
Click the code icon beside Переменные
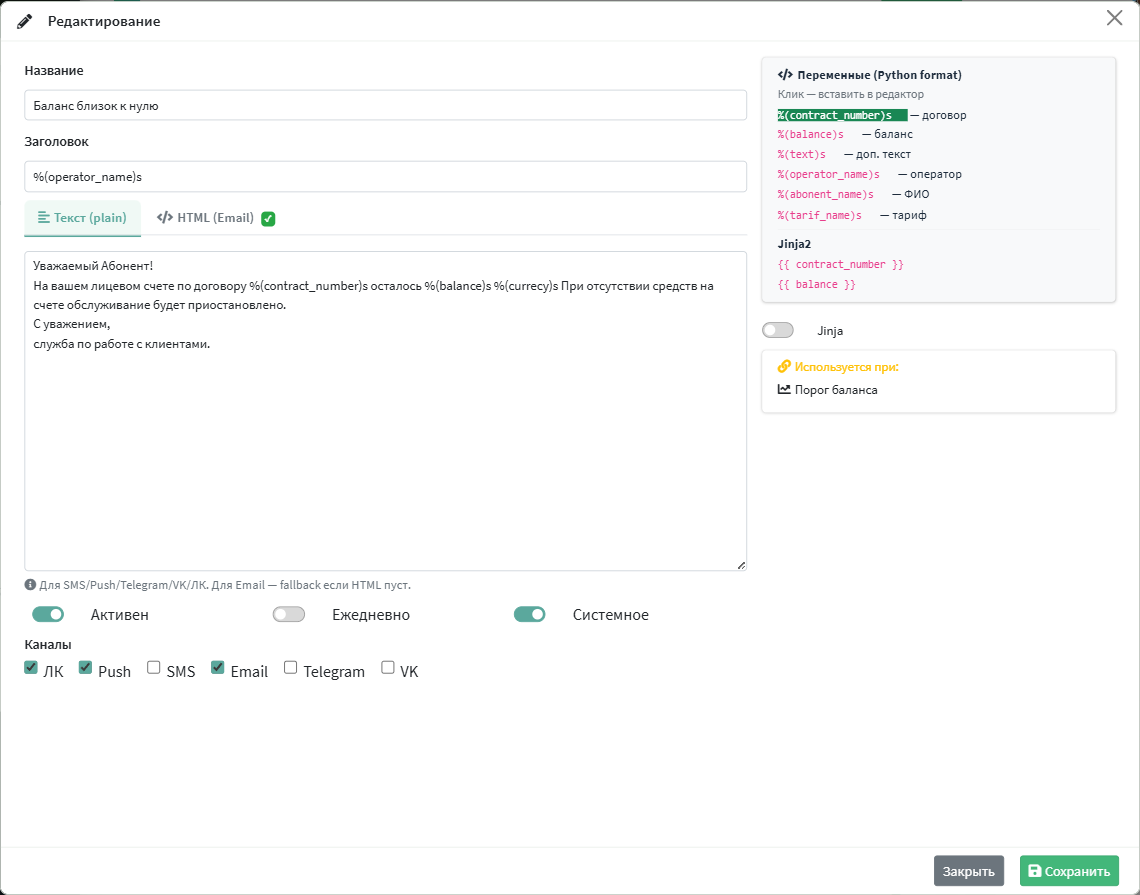click(x=785, y=75)
